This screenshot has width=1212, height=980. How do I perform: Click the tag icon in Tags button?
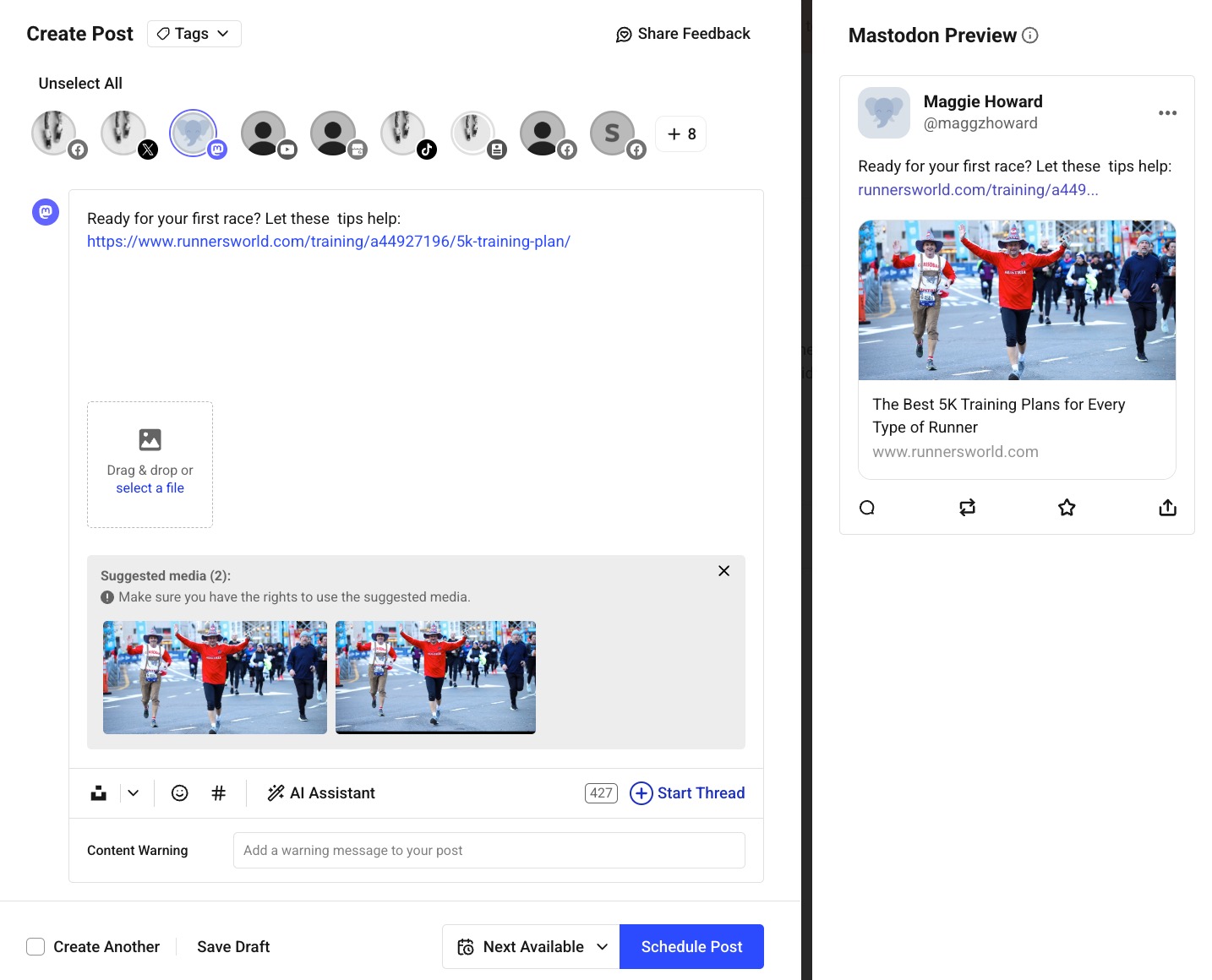(x=163, y=34)
